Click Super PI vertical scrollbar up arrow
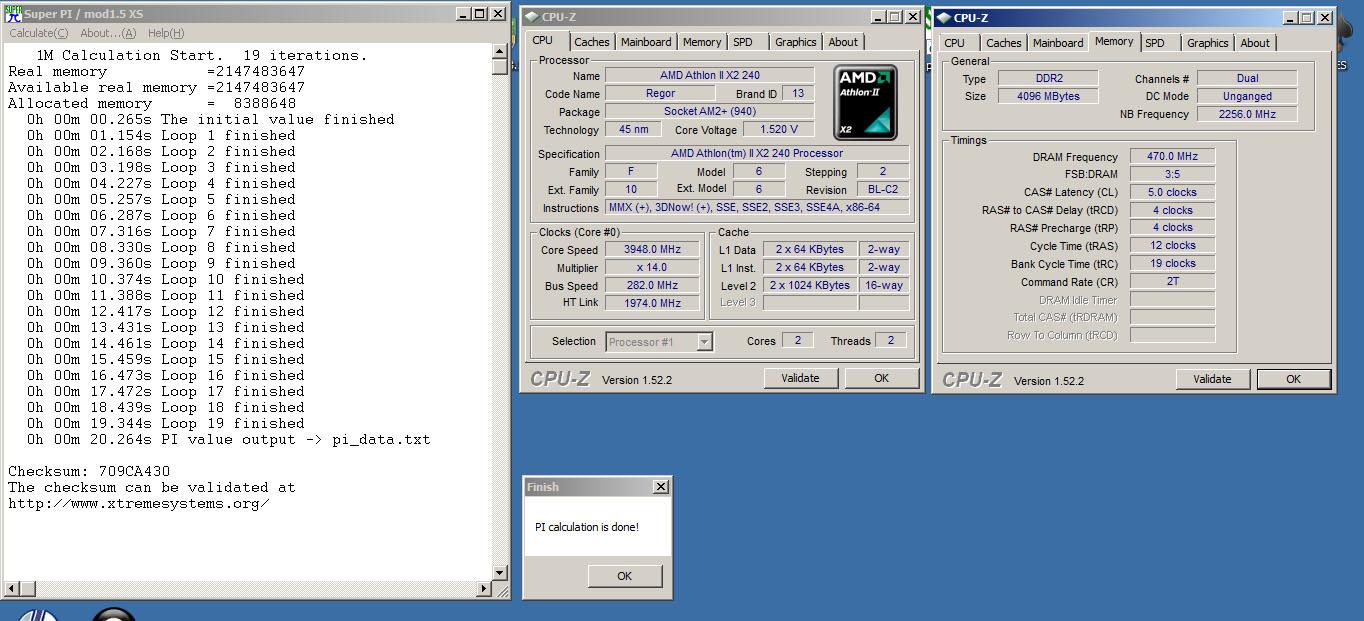The image size is (1364, 621). (501, 53)
